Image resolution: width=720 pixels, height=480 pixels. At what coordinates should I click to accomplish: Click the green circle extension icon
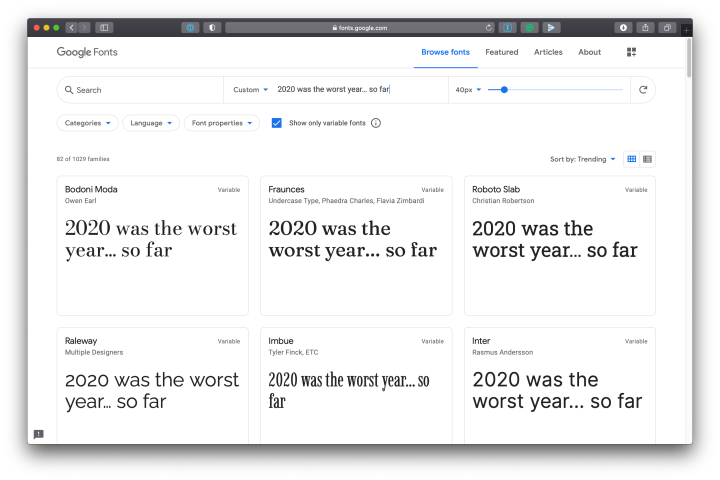click(529, 28)
